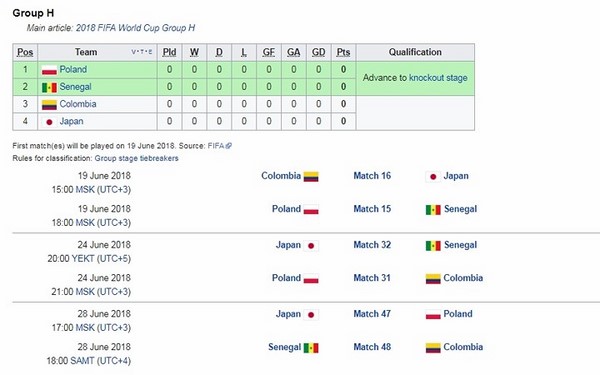Click the Colombia flag icon in standings table
600x375 pixels.
click(49, 105)
